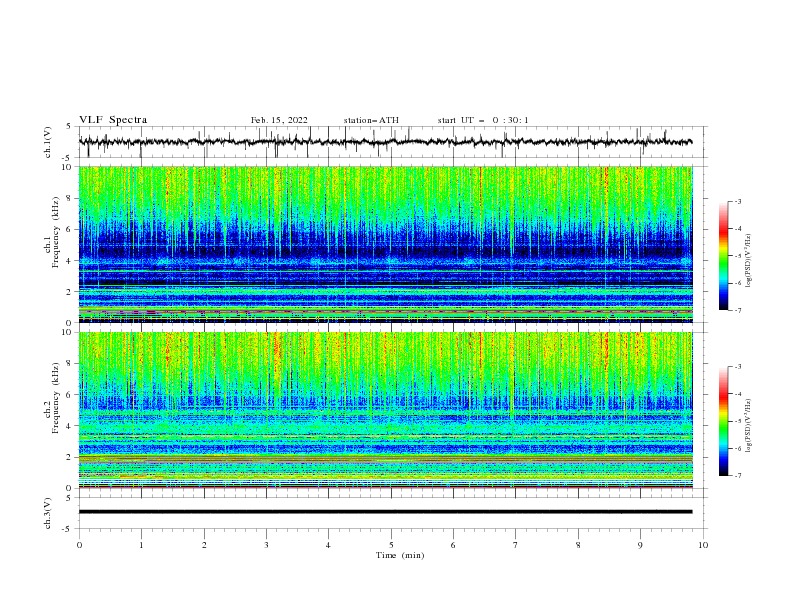
Task: Click the '8' kHz tick on ch.1 axis
Action: pyautogui.click(x=70, y=198)
